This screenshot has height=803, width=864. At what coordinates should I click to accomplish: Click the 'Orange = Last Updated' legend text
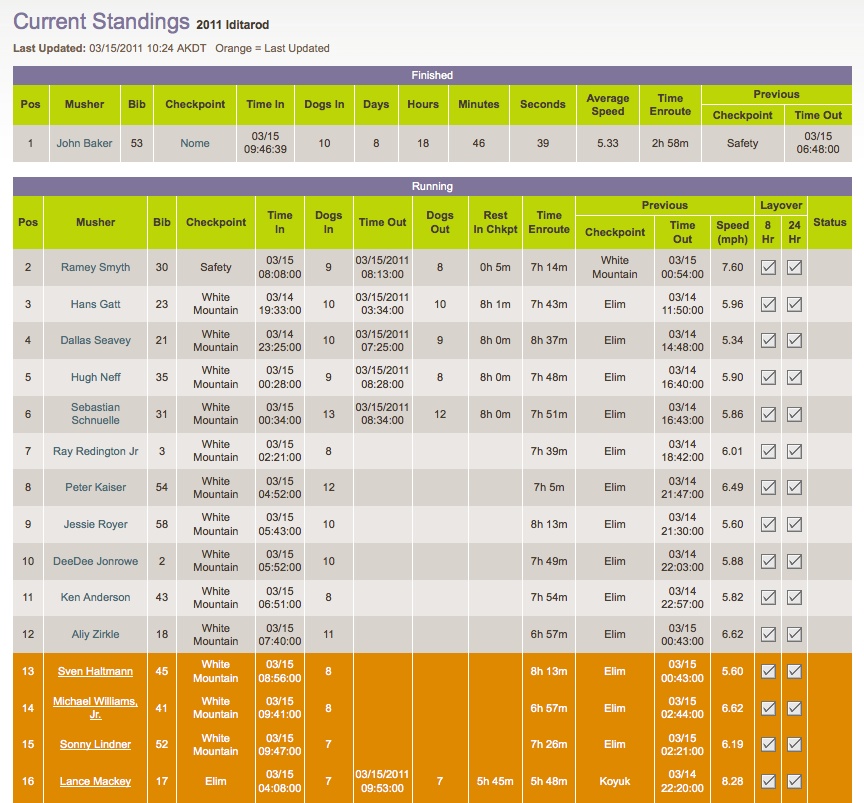coord(272,48)
